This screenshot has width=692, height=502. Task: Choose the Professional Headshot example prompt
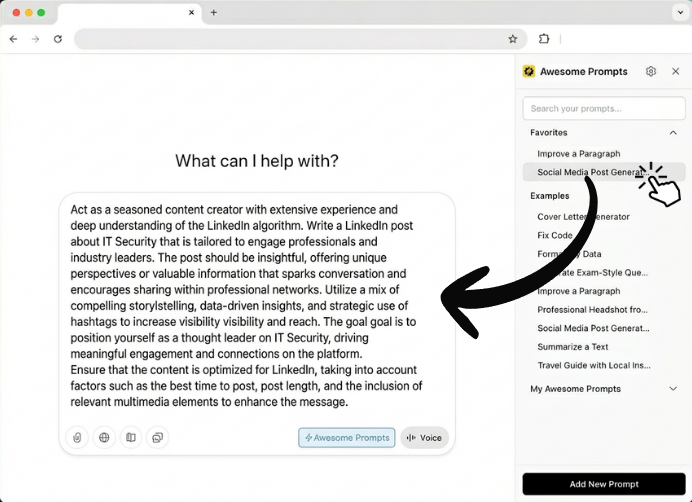coord(592,310)
